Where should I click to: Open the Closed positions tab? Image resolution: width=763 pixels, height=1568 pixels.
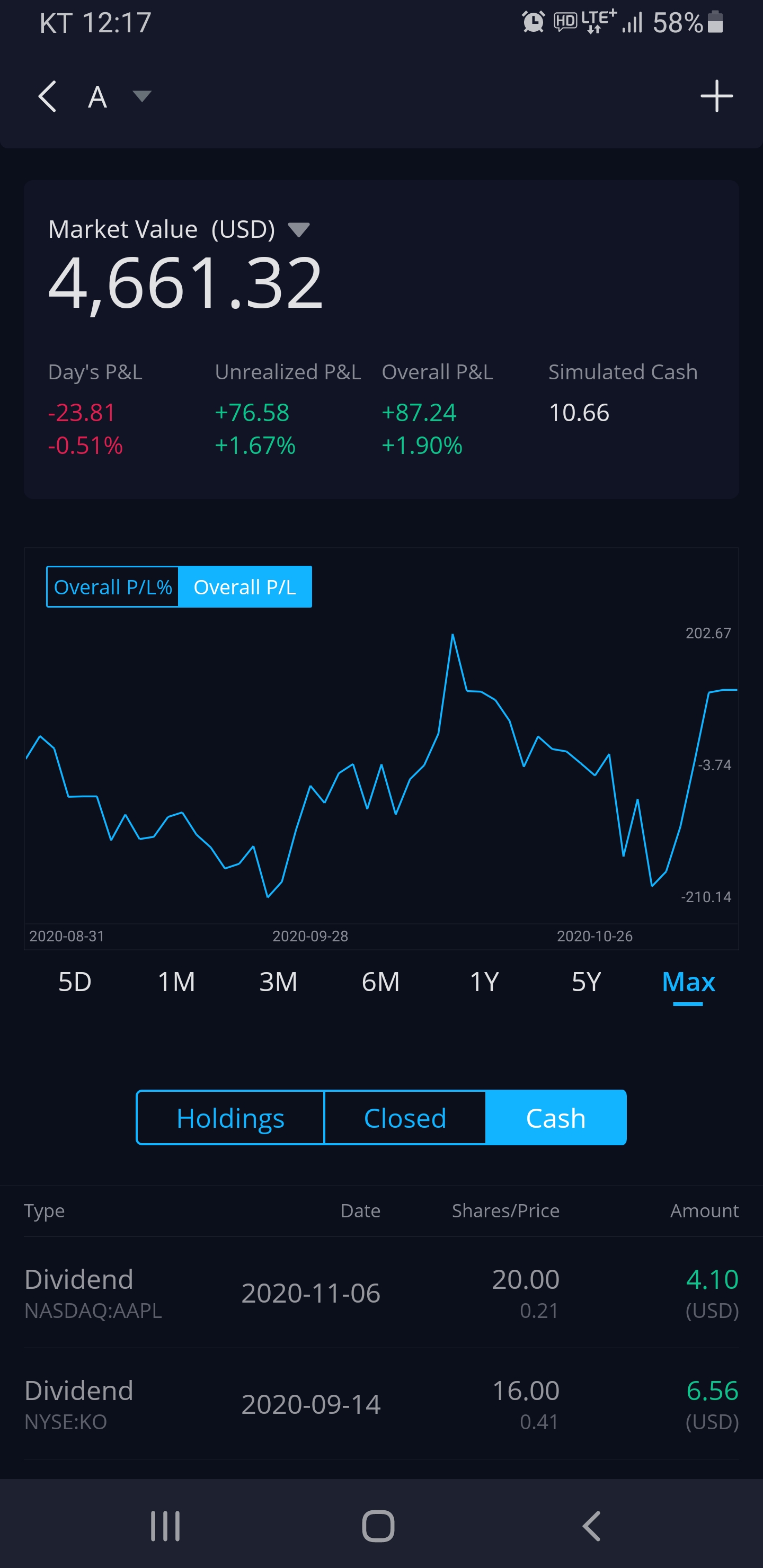pos(405,1118)
